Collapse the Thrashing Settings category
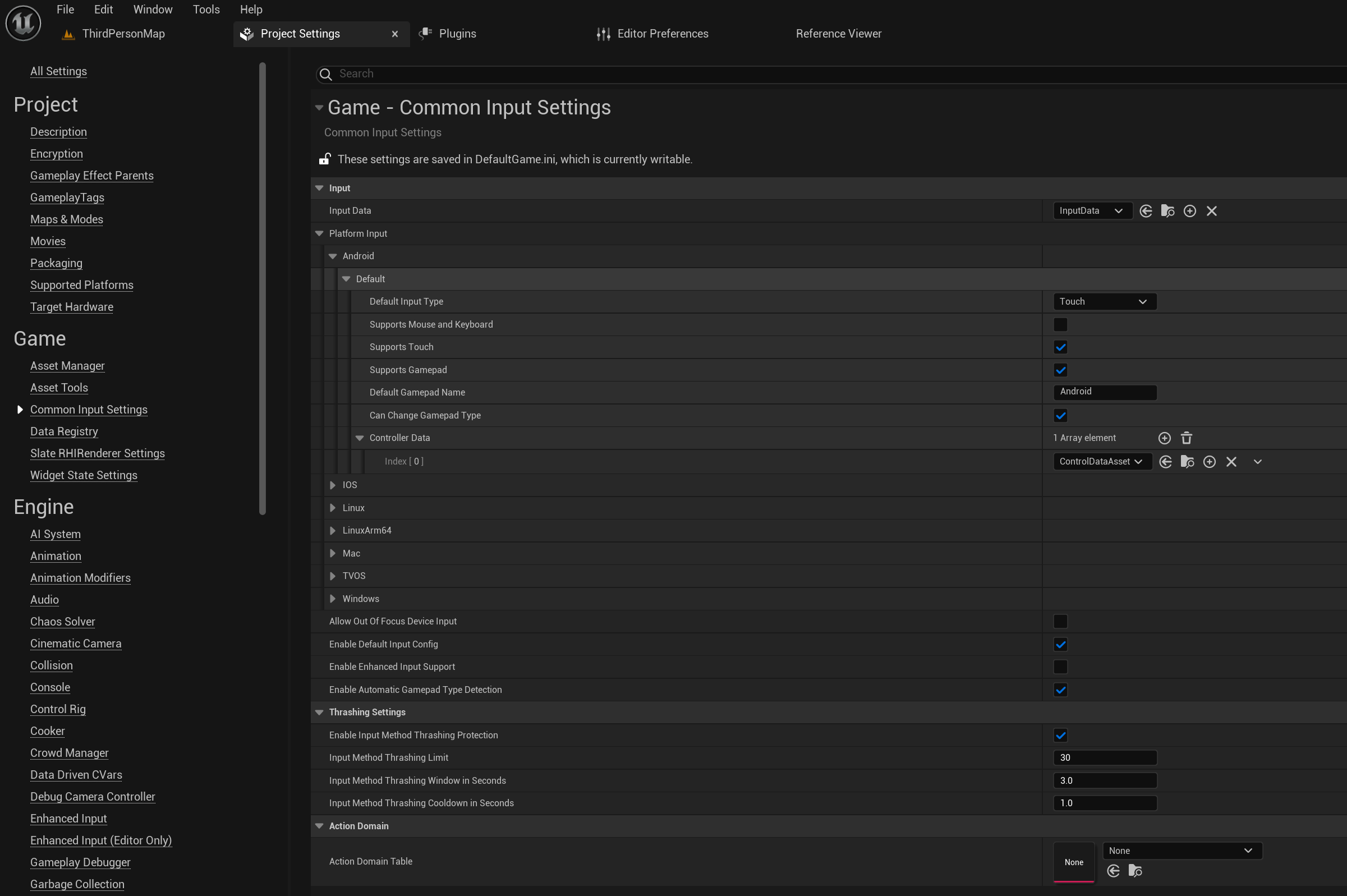1347x896 pixels. point(319,712)
